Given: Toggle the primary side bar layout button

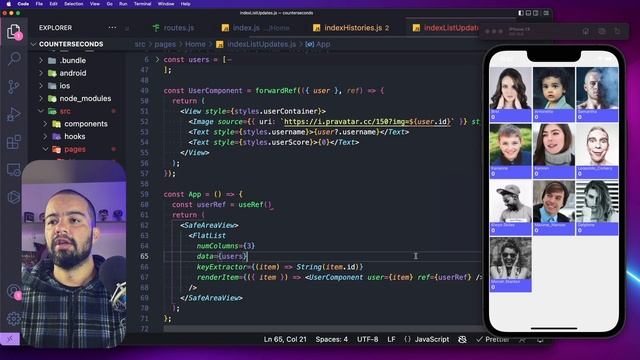Looking at the screenshot, I should (521, 13).
